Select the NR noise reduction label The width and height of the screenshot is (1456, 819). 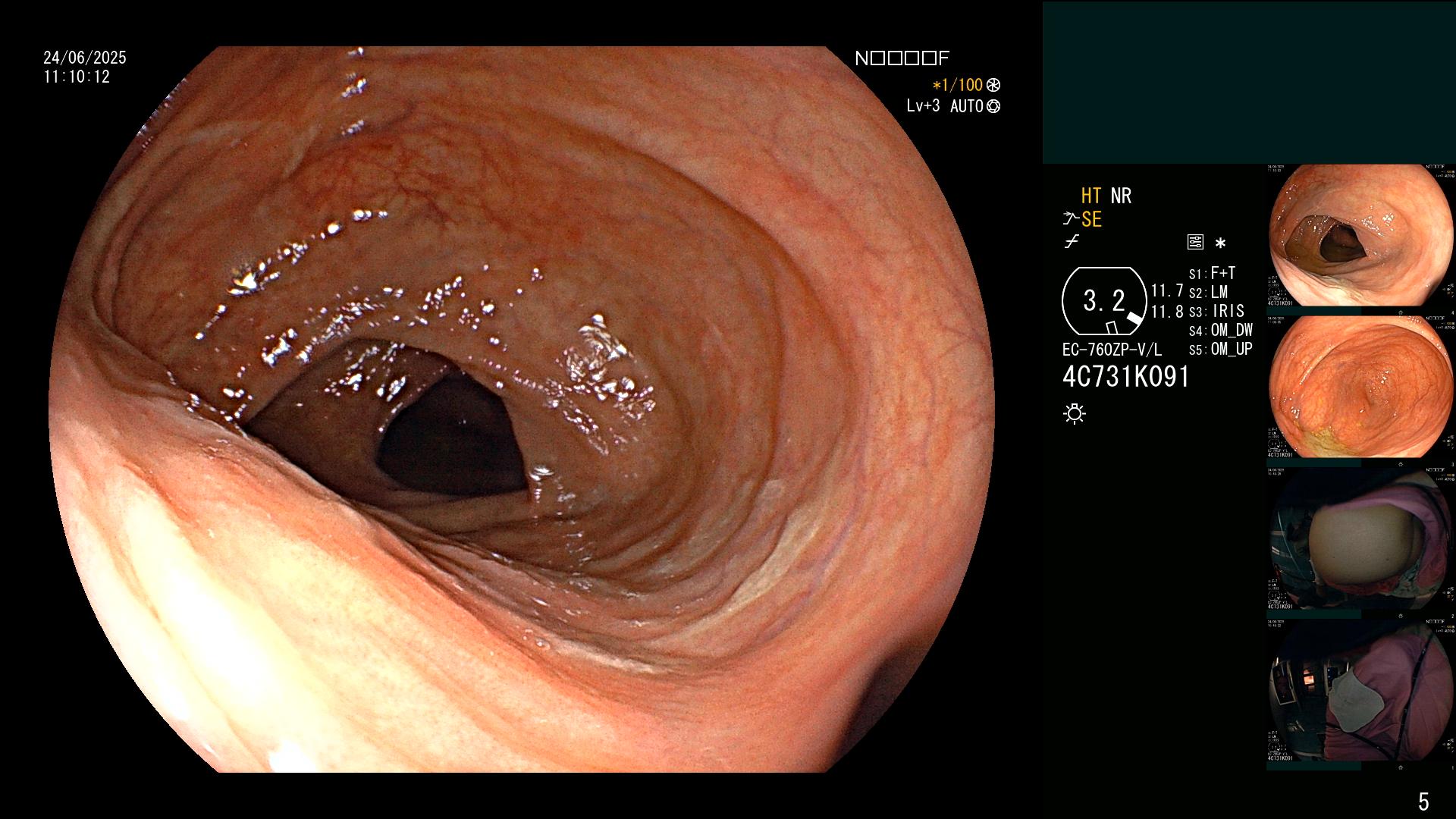coord(1121,196)
